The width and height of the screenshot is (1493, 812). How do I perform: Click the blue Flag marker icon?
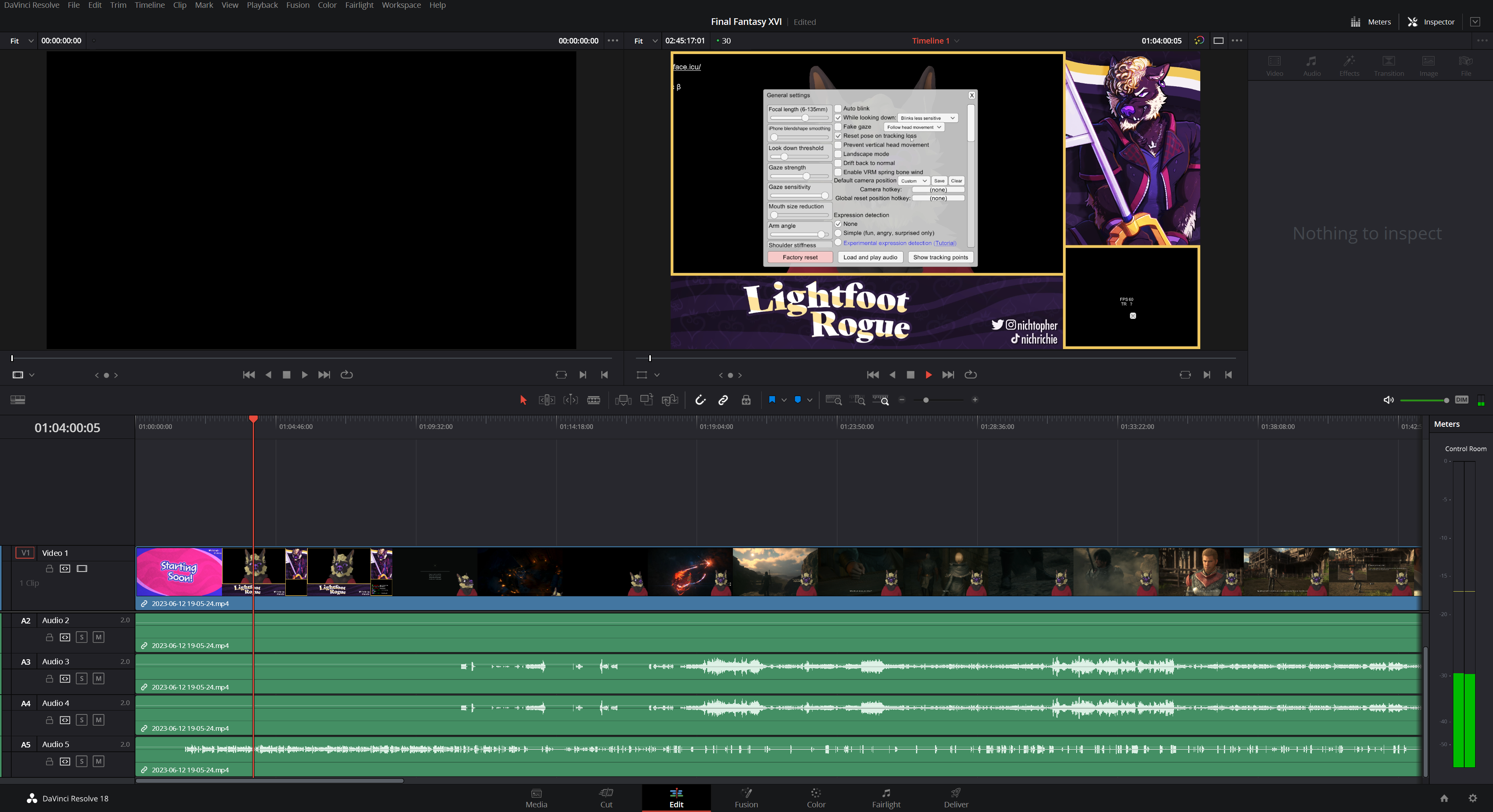(x=771, y=400)
